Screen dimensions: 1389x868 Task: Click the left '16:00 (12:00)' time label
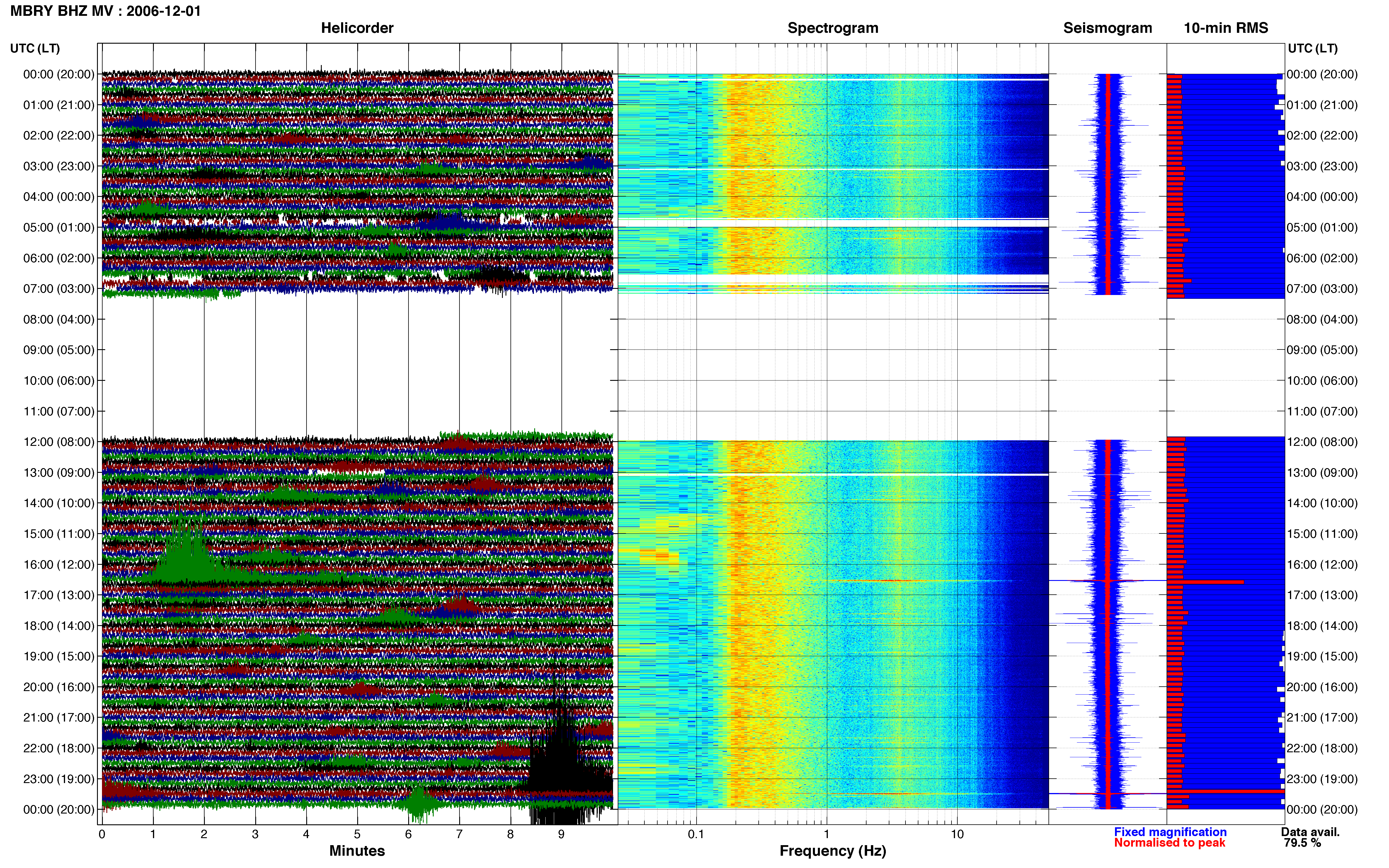coord(59,564)
